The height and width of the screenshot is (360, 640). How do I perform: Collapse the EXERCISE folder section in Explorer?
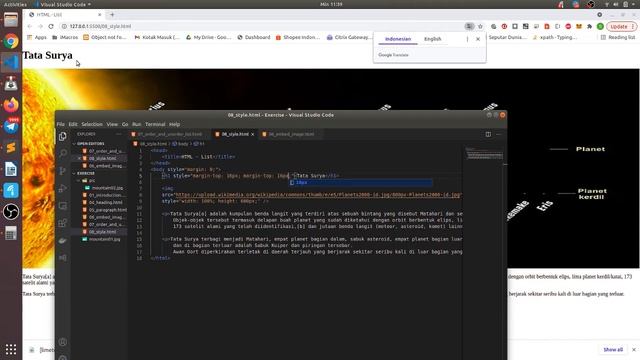coord(74,173)
